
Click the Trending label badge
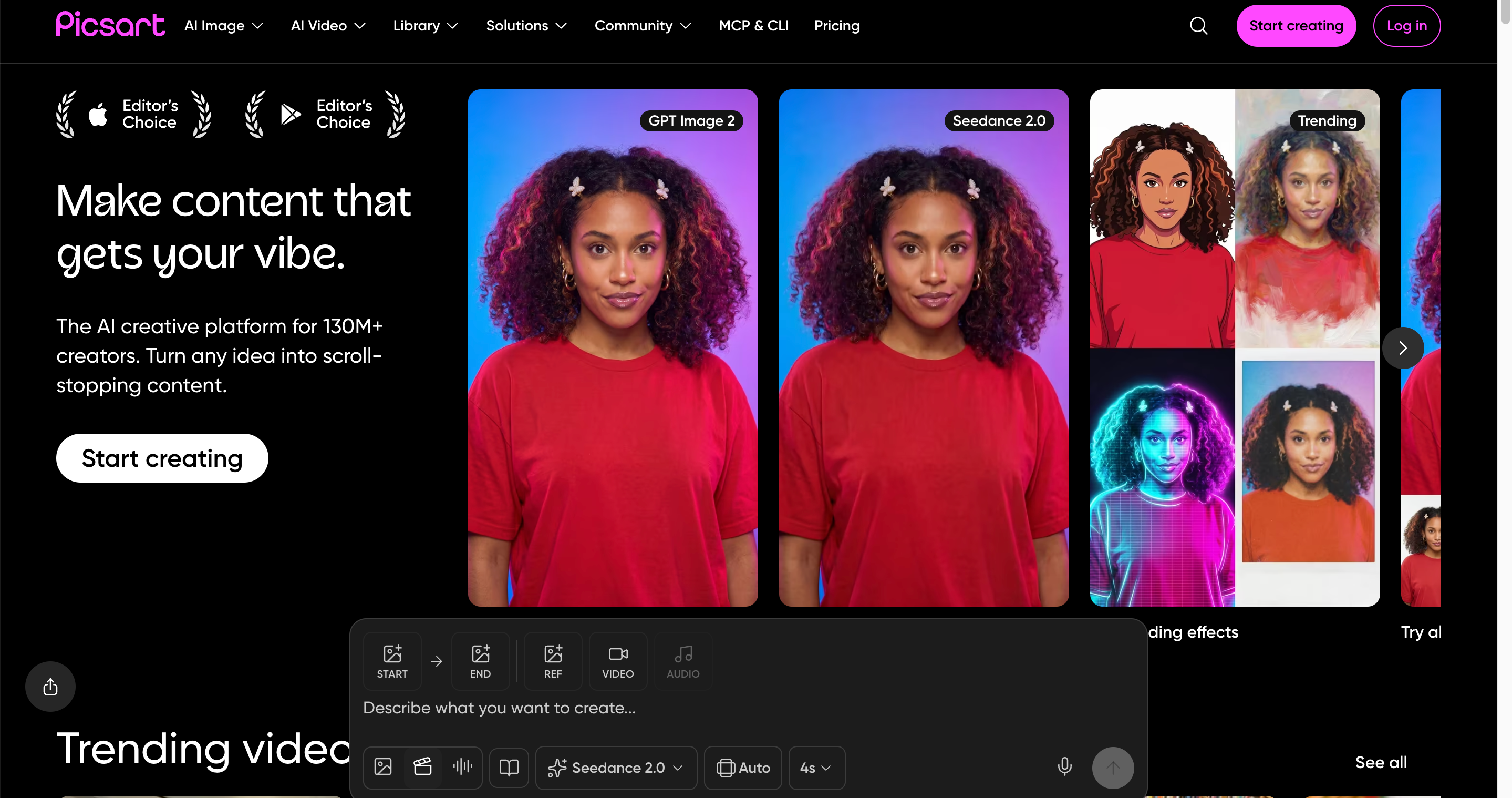point(1327,121)
